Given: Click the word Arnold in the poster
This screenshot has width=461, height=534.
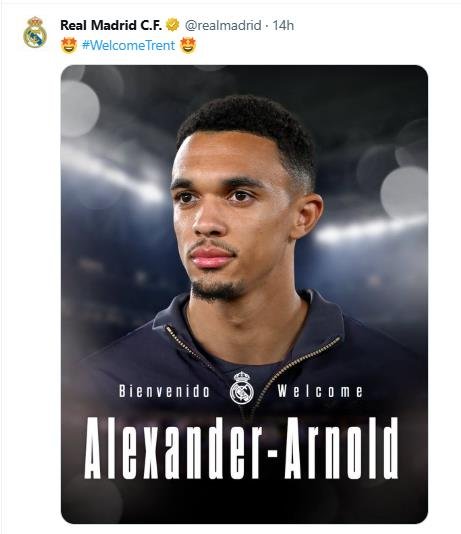Looking at the screenshot, I should pos(341,448).
